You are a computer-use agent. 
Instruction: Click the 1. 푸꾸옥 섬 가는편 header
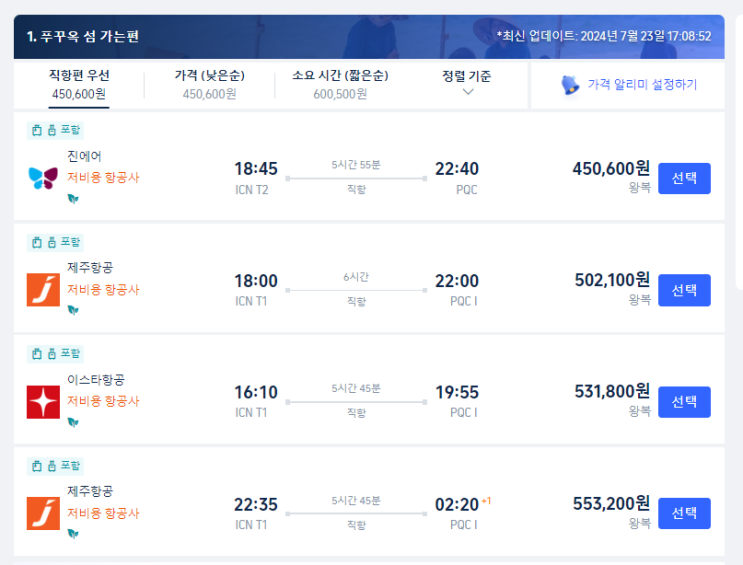83,37
